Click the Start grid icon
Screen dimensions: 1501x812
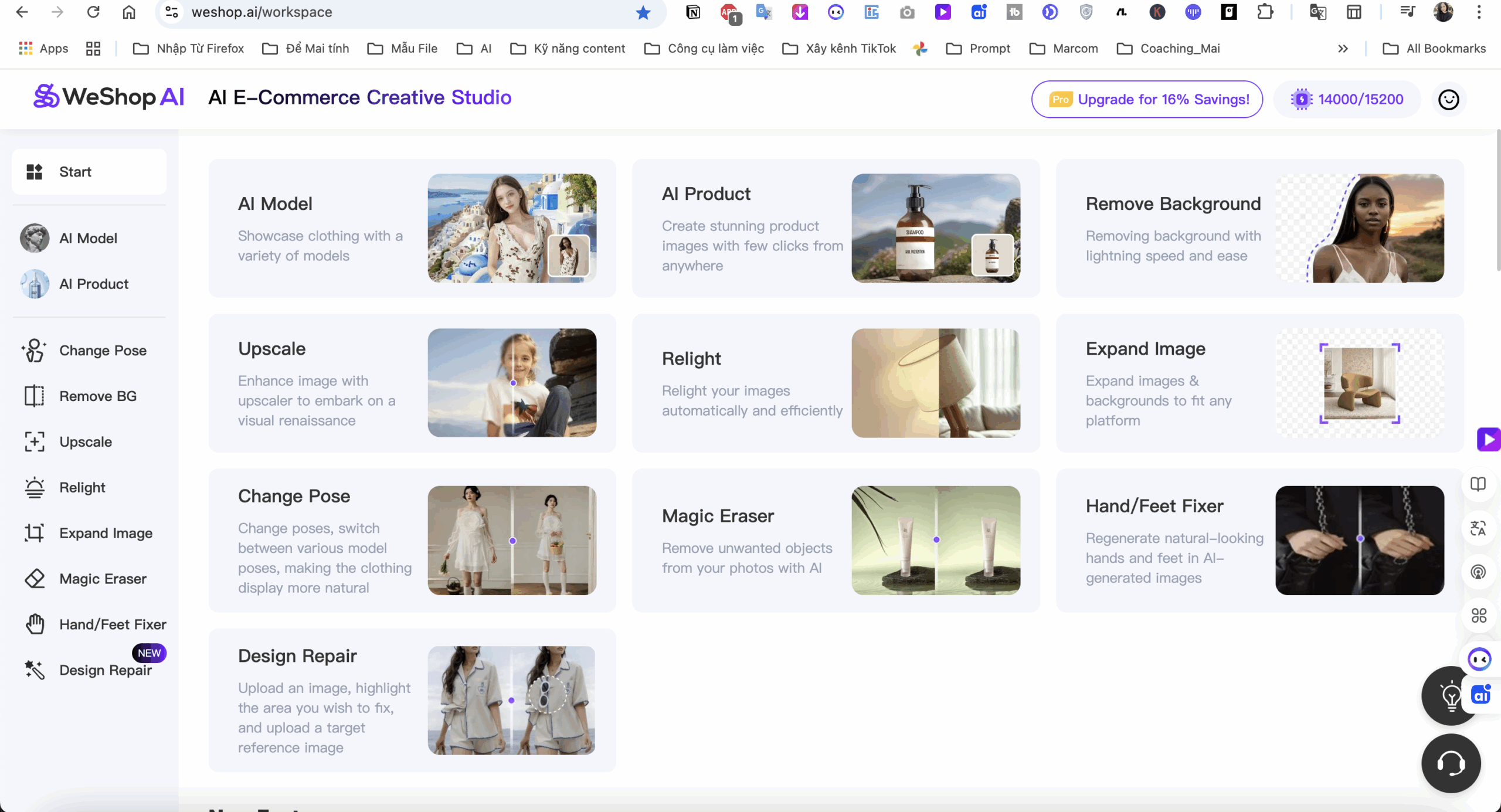(34, 172)
